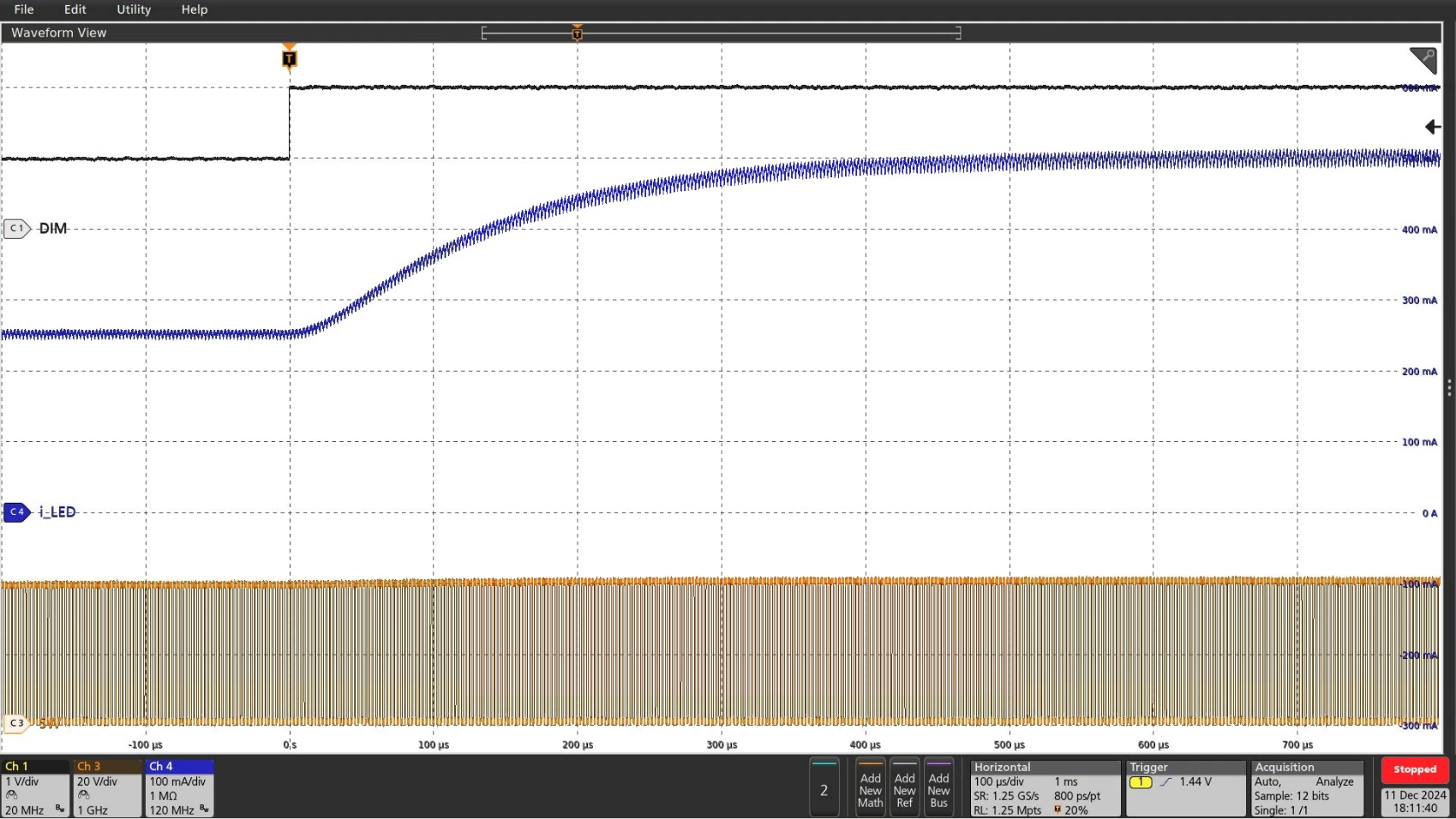Toggle the Ch 4 badge
Screen dimensions: 1456x819
pos(179,787)
